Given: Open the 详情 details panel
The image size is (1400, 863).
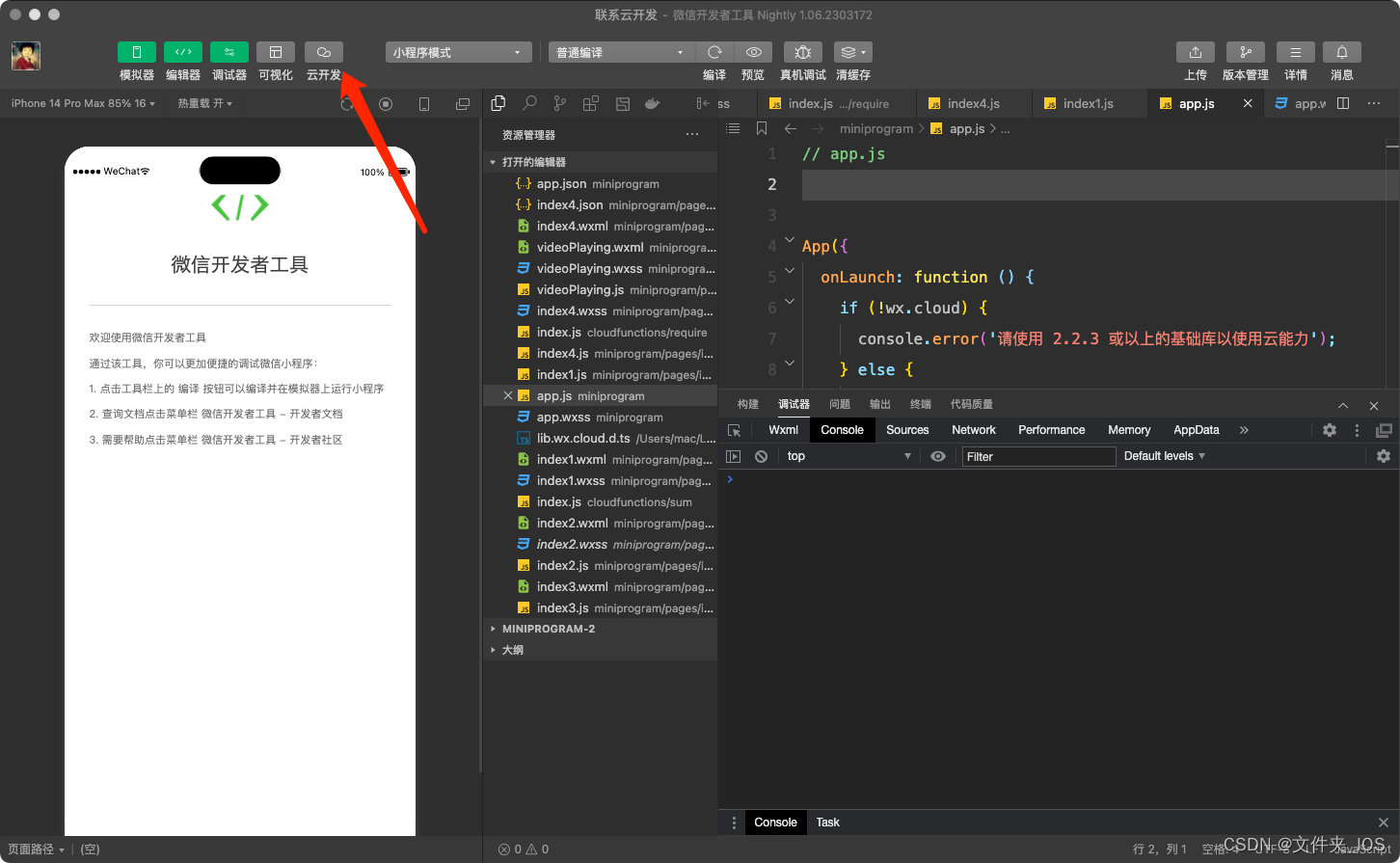Looking at the screenshot, I should coord(1296,52).
